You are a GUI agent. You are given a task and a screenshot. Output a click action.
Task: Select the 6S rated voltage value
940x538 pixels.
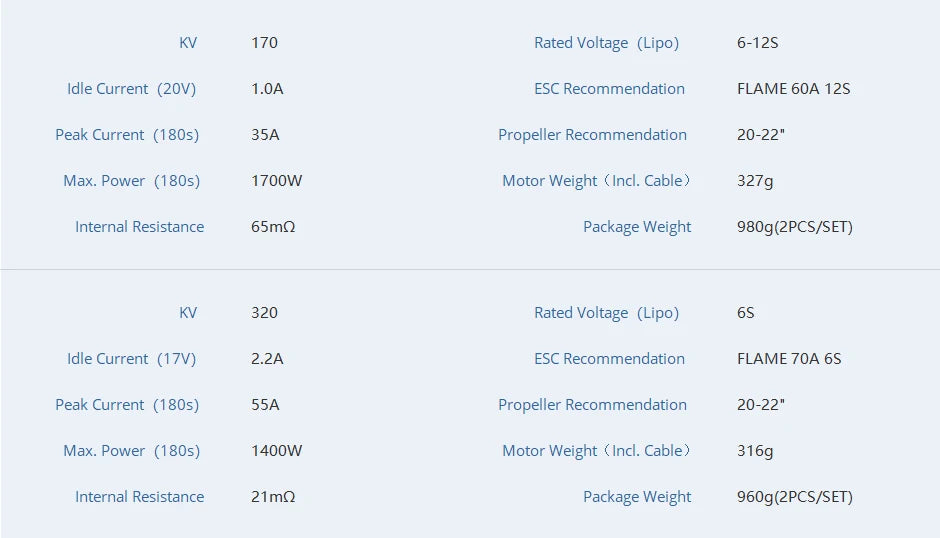pyautogui.click(x=746, y=313)
